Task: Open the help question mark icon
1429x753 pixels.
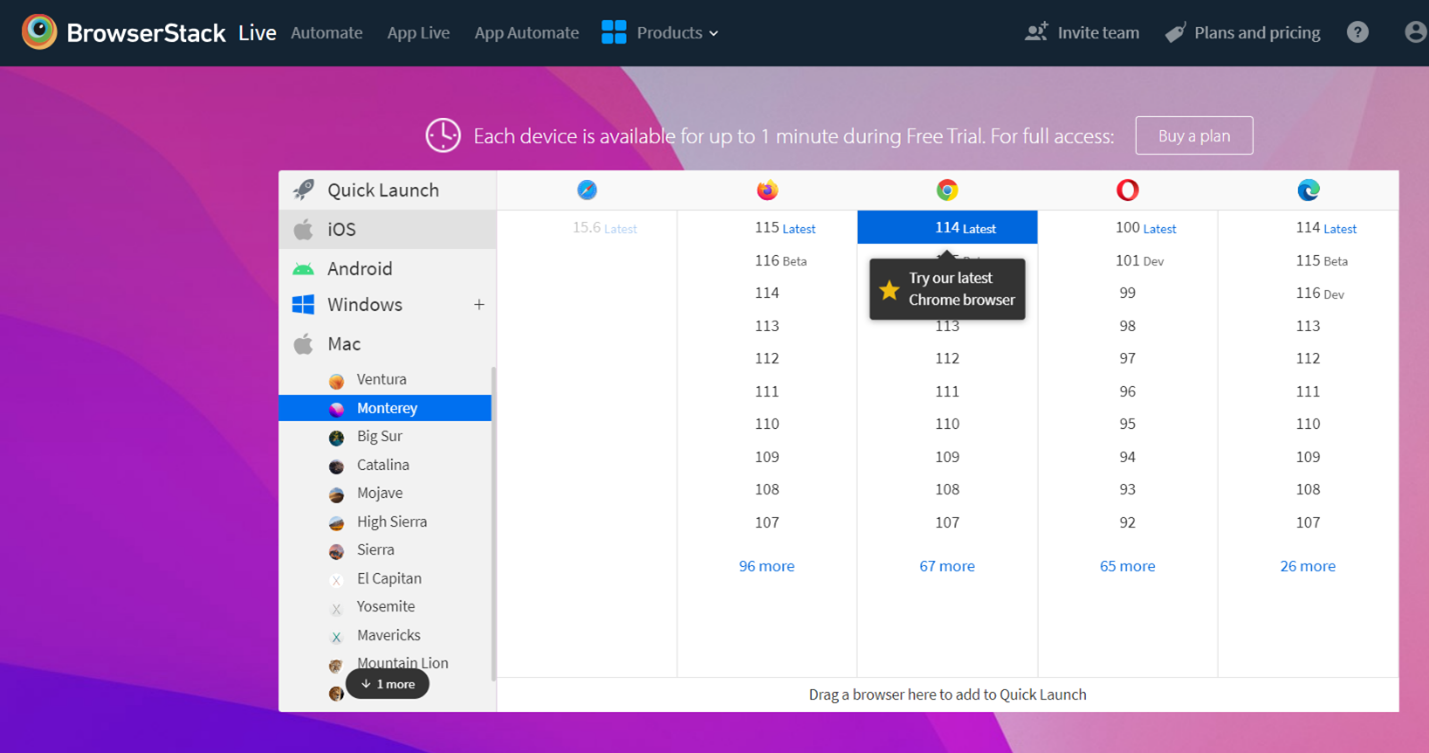Action: pos(1357,32)
